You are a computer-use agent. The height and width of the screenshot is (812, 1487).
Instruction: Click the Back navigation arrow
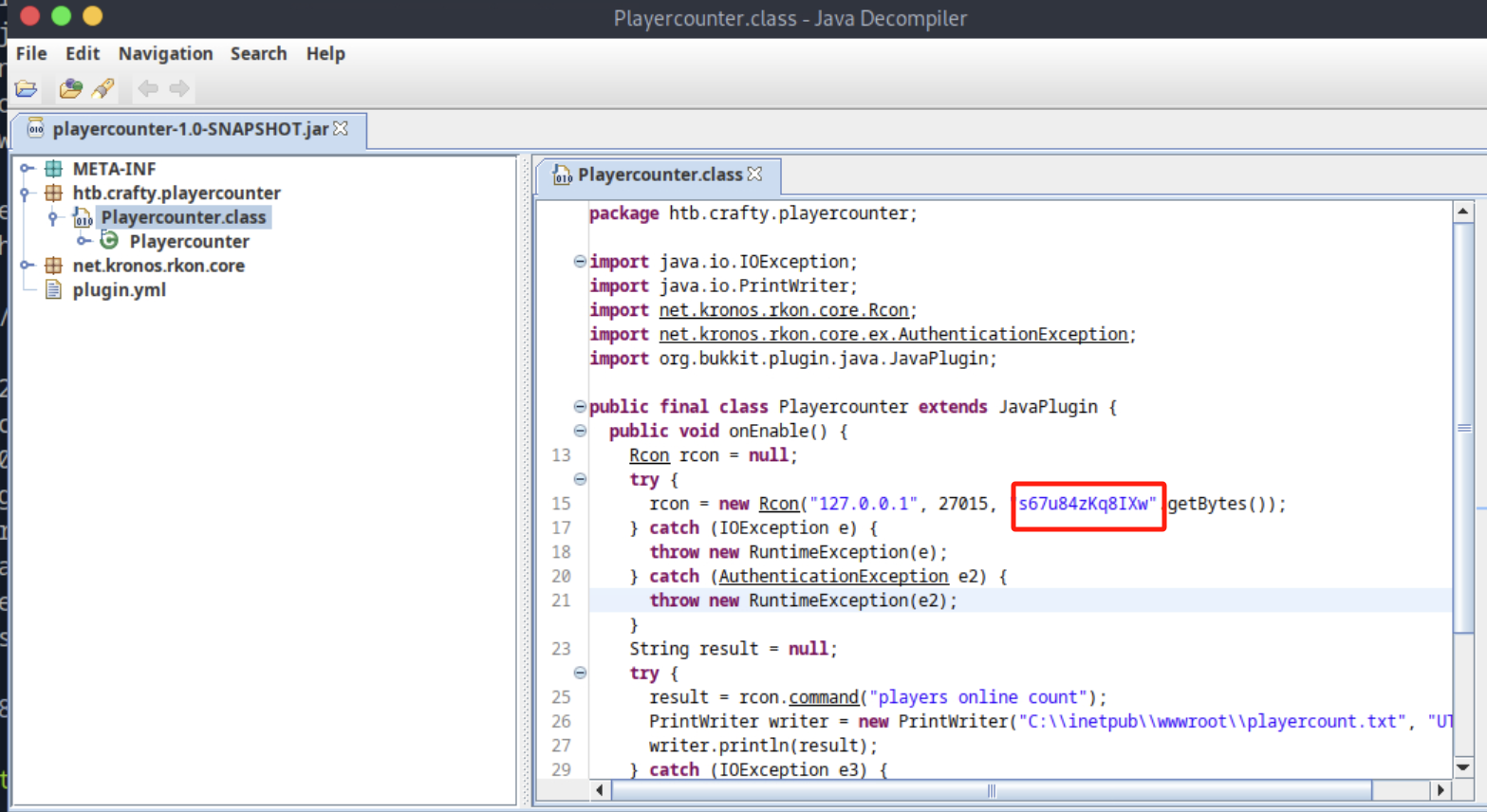click(147, 89)
